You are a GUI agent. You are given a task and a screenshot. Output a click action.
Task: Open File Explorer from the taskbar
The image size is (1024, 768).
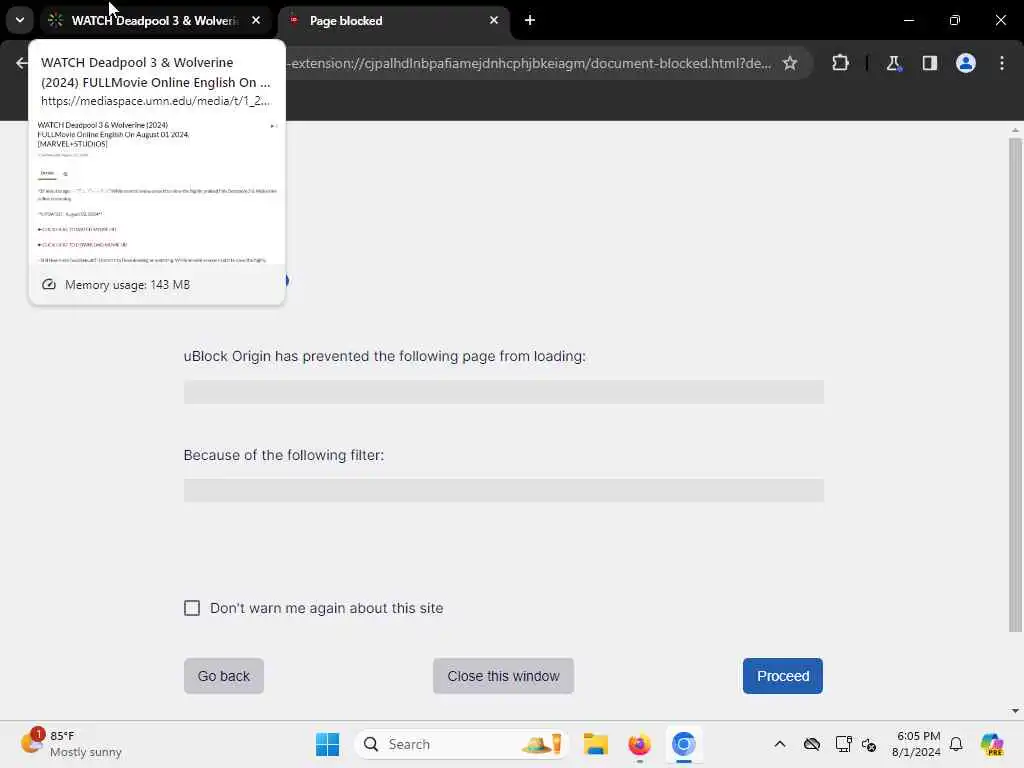596,744
